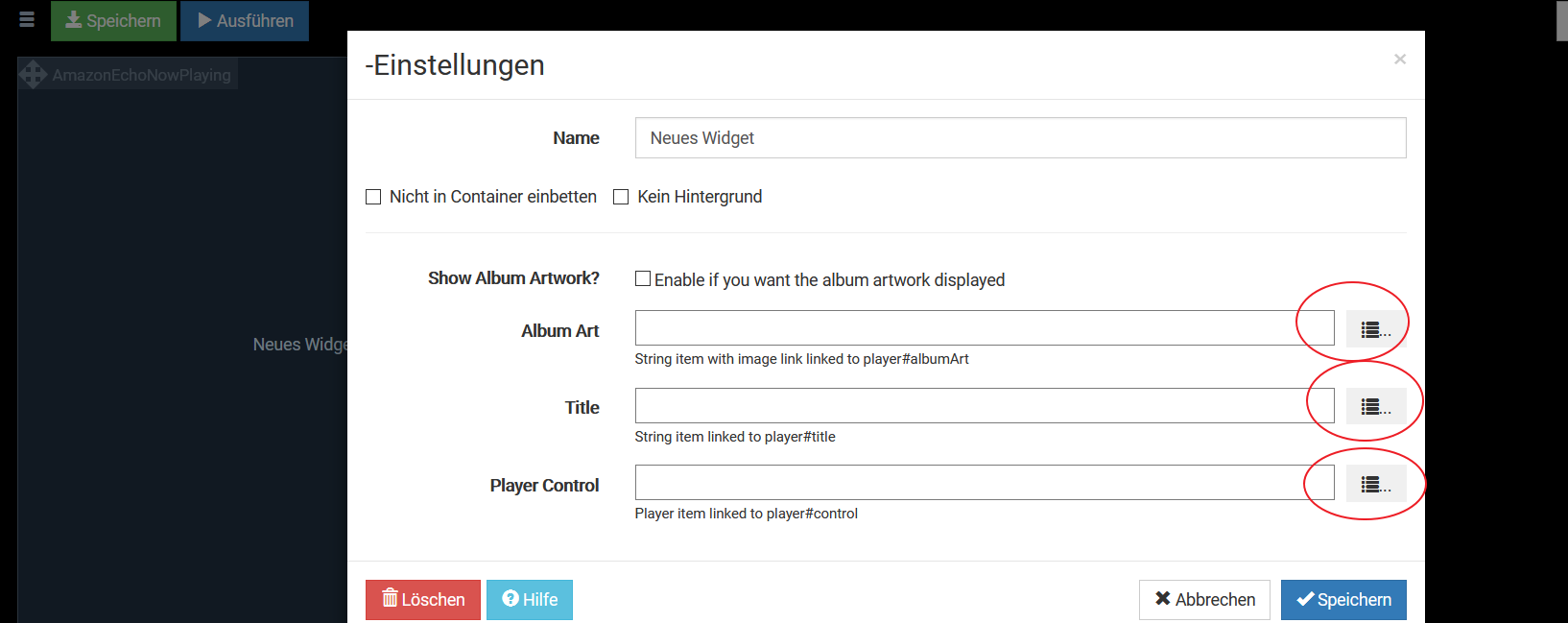Click the page scrollbar at the right edge
The image size is (1568, 623).
(1561, 20)
